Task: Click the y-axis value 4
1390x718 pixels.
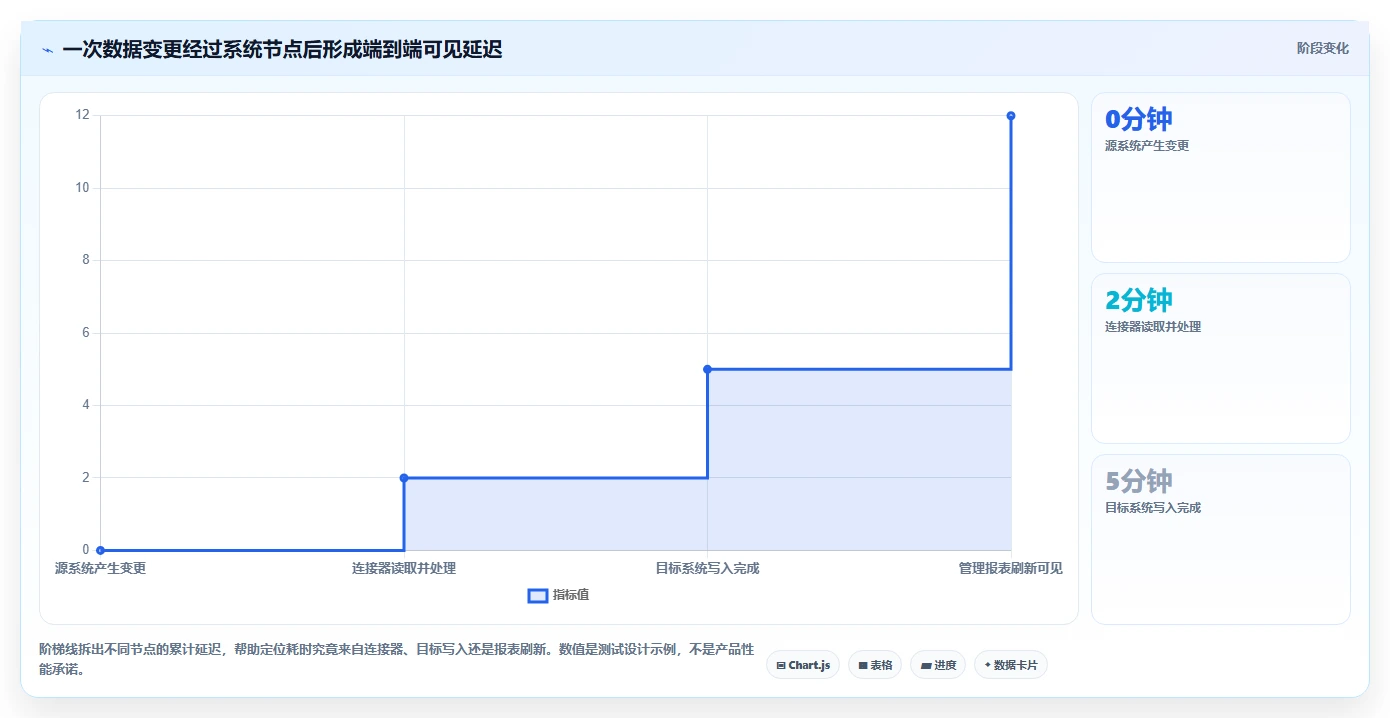Action: 86,405
